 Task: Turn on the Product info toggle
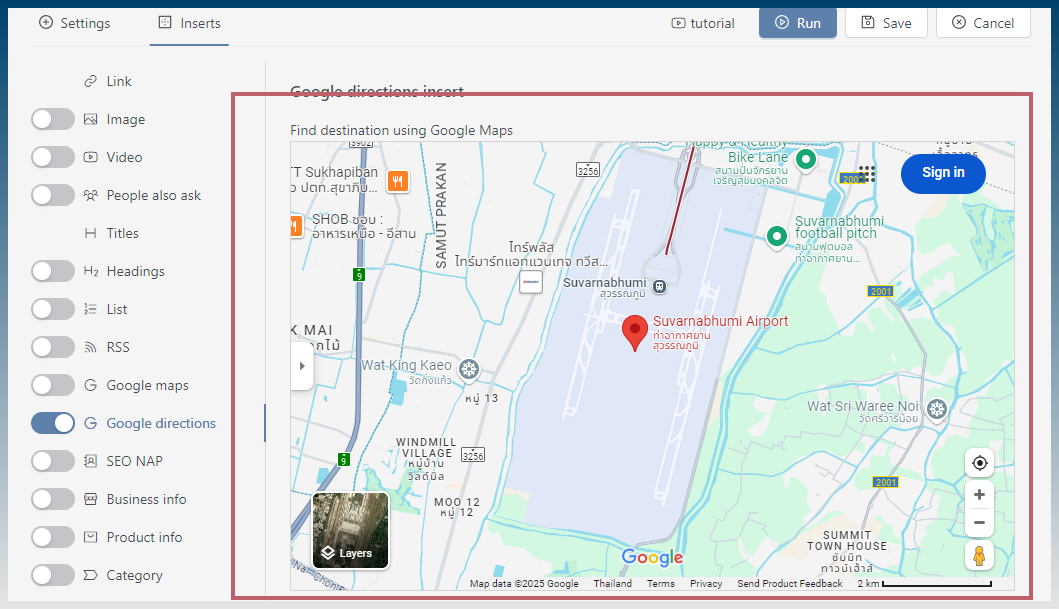53,537
